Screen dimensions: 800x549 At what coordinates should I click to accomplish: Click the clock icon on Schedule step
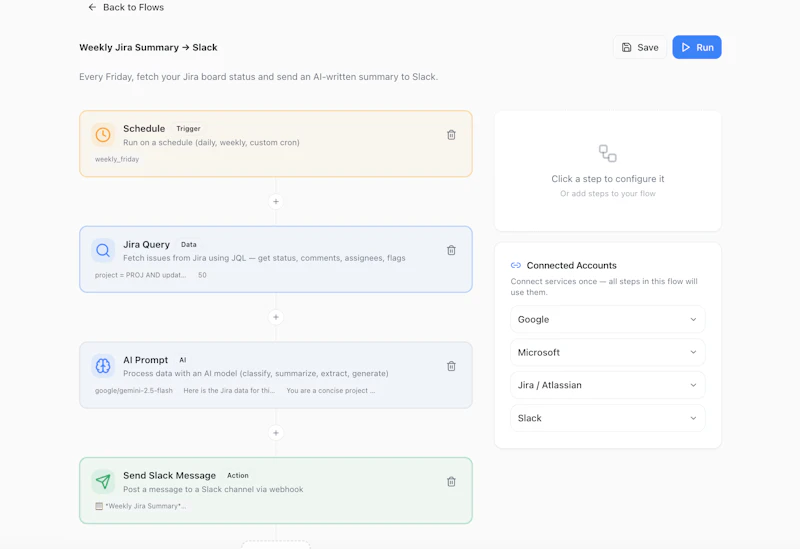point(103,135)
